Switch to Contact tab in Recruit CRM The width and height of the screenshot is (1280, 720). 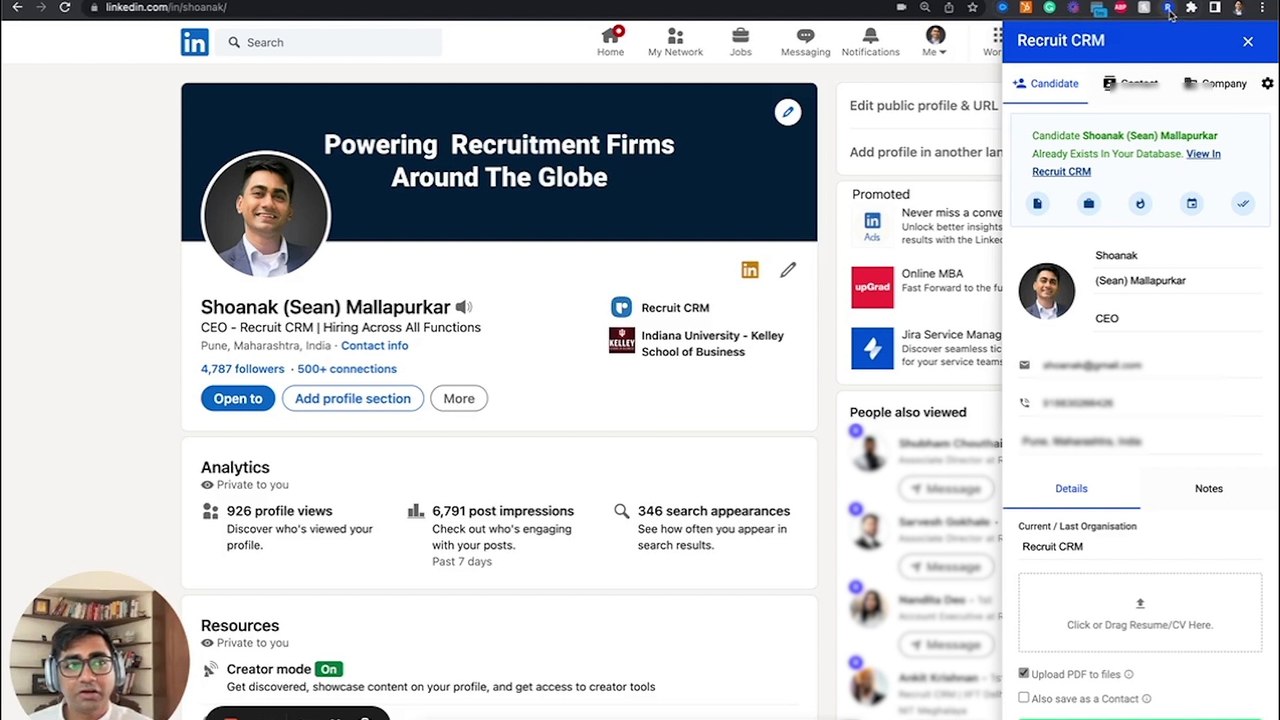click(1130, 84)
